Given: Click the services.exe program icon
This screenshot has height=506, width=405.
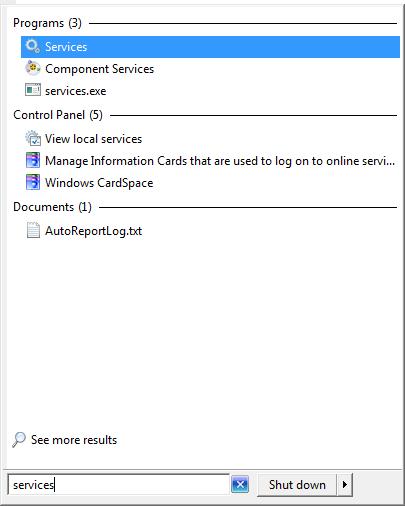Looking at the screenshot, I should 33,90.
